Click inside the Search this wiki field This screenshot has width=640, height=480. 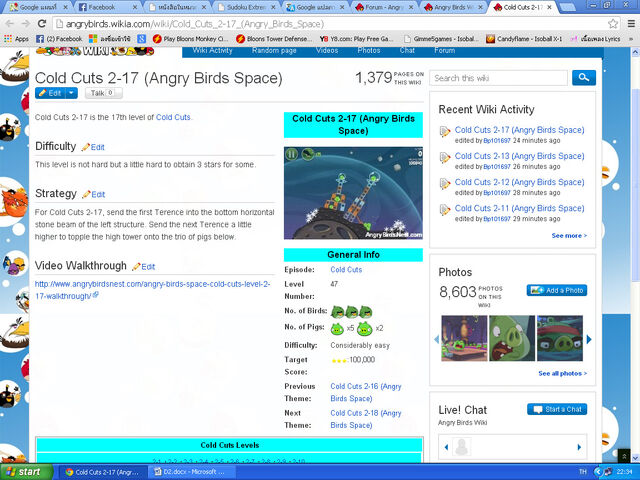[x=498, y=78]
